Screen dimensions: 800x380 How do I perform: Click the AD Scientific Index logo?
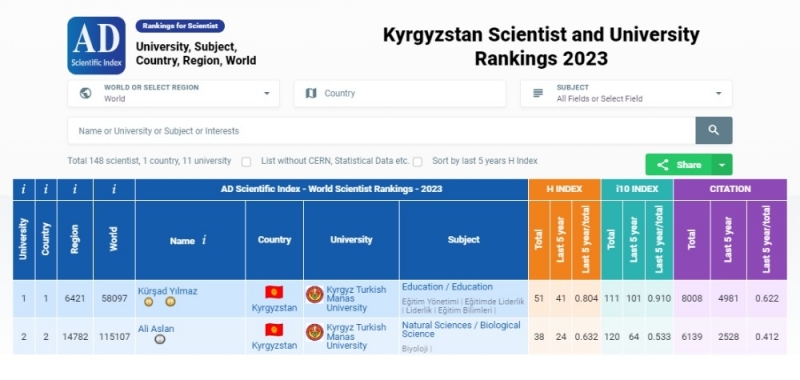pos(96,45)
